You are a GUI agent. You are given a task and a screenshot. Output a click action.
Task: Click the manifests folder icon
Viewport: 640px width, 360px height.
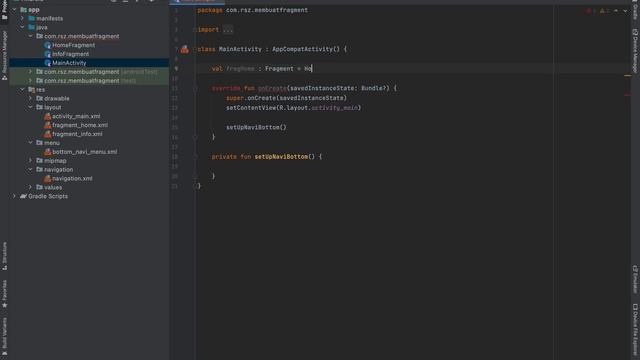(x=31, y=18)
